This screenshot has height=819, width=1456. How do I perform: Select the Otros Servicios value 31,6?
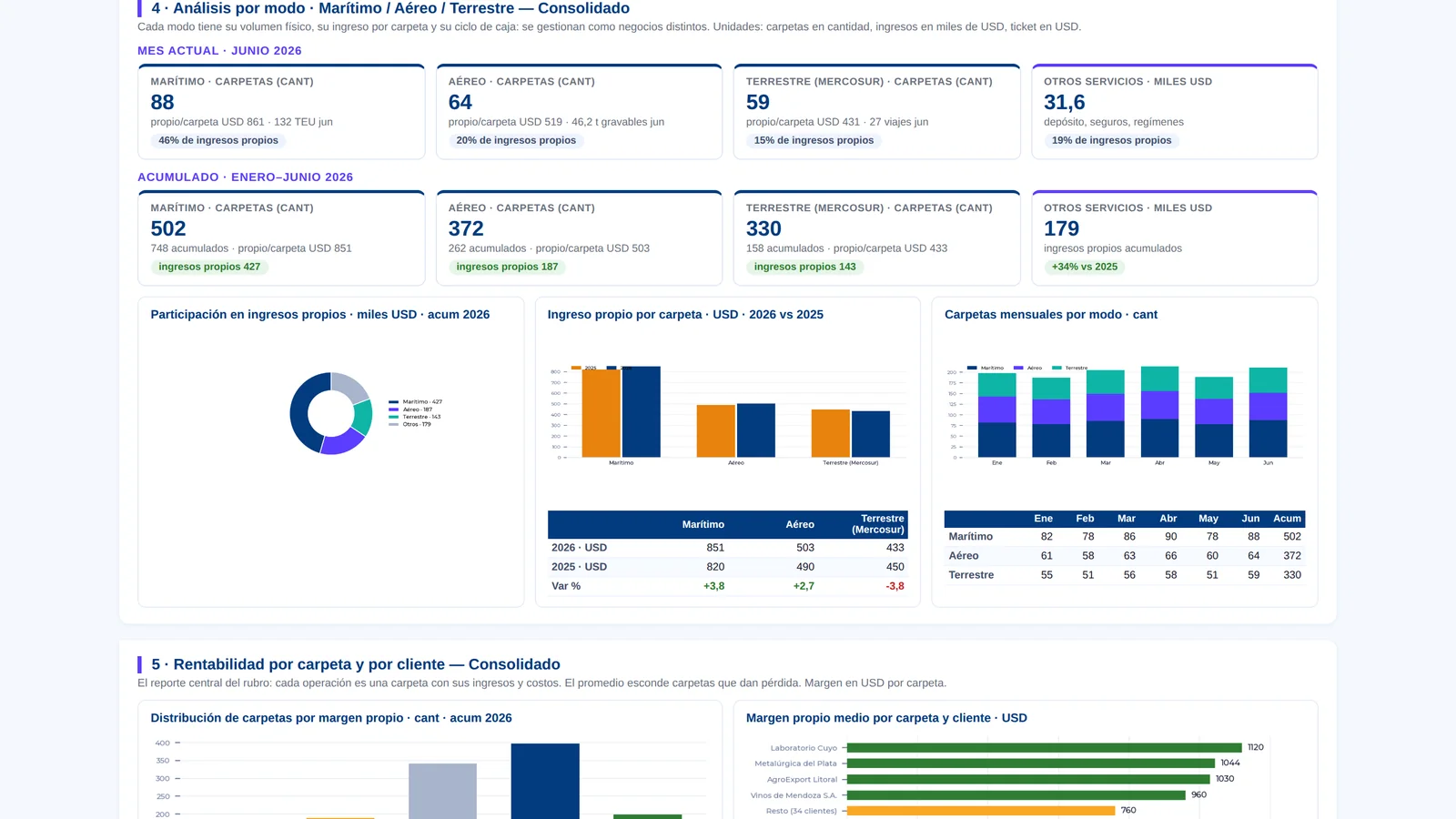tap(1064, 102)
